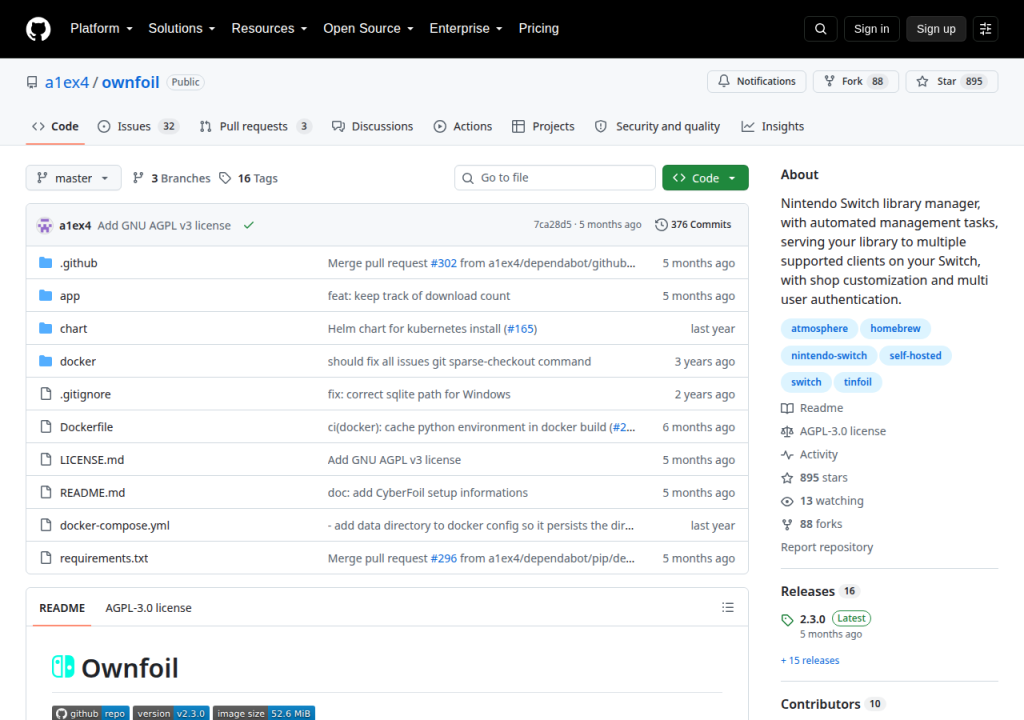Open the + 15 releases link
This screenshot has height=720, width=1024.
click(810, 661)
